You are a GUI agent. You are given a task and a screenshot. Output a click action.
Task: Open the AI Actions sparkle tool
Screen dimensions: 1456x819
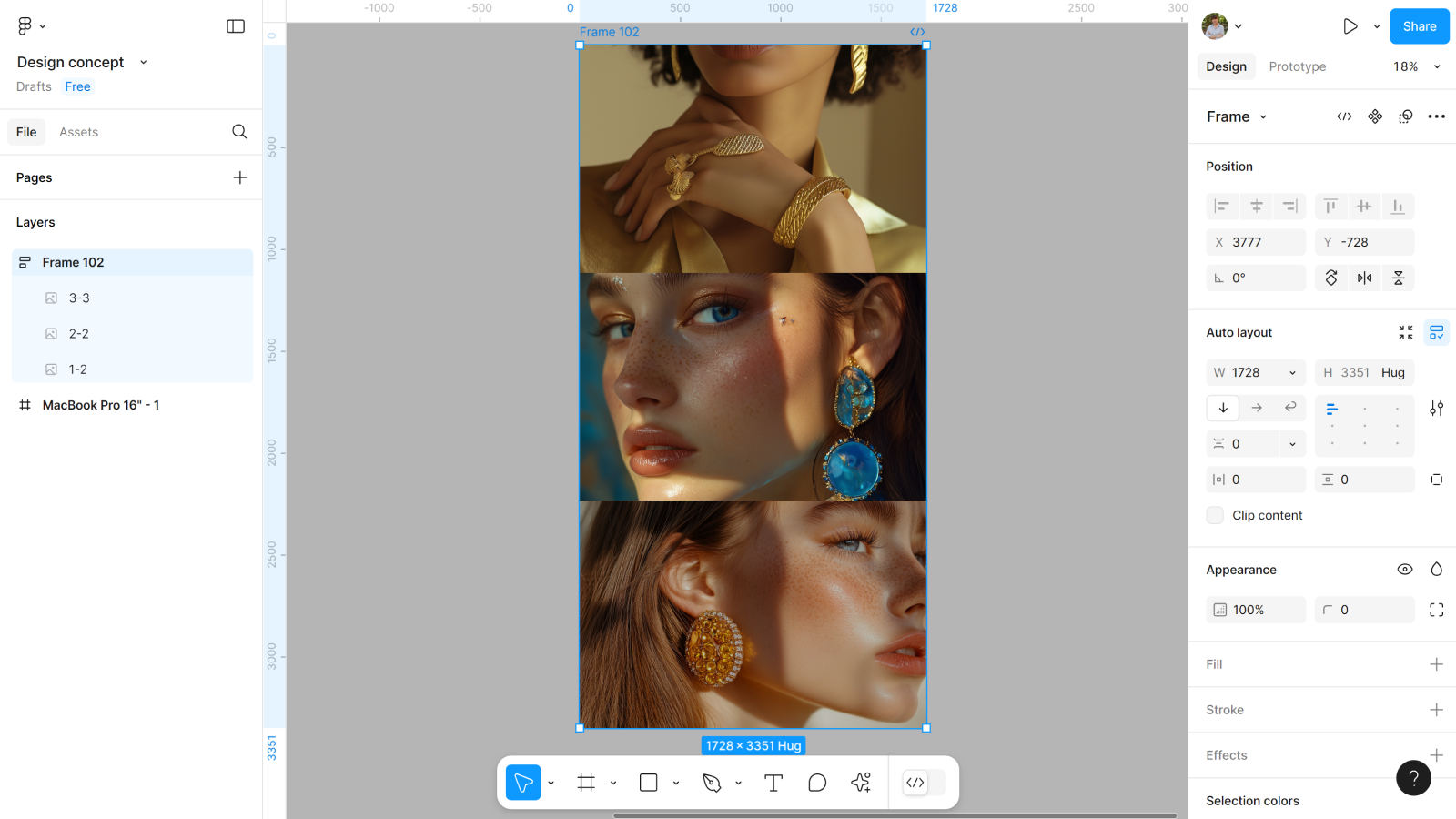pos(861,783)
